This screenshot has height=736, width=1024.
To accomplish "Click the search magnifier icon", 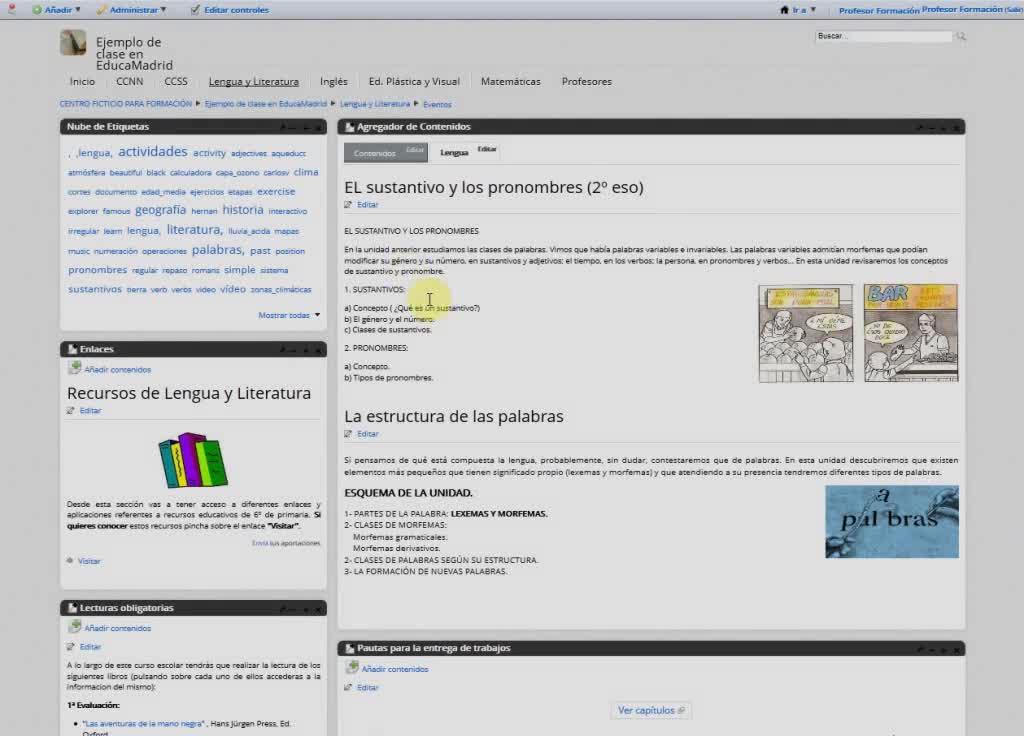I will point(961,36).
